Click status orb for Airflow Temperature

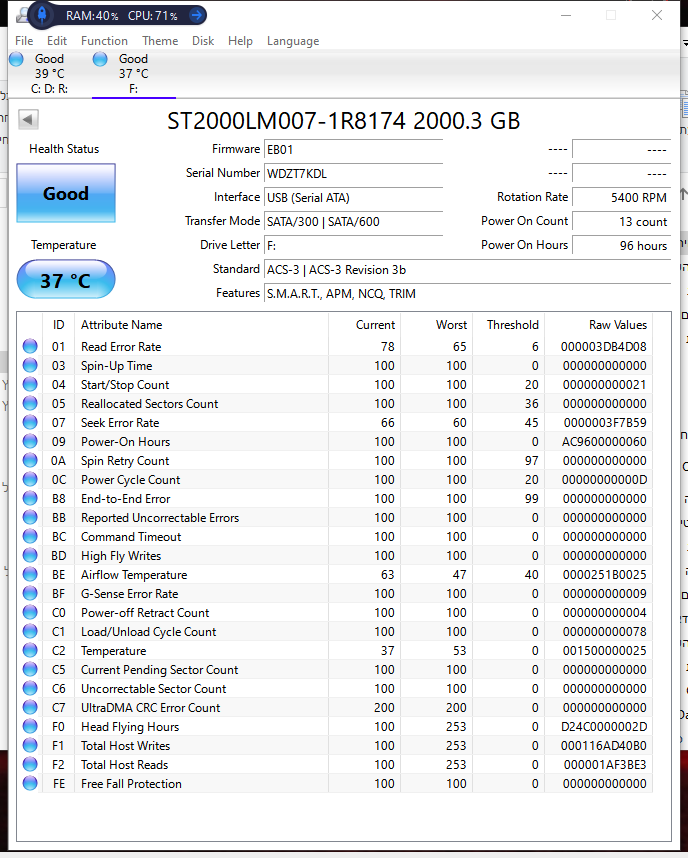pyautogui.click(x=30, y=574)
